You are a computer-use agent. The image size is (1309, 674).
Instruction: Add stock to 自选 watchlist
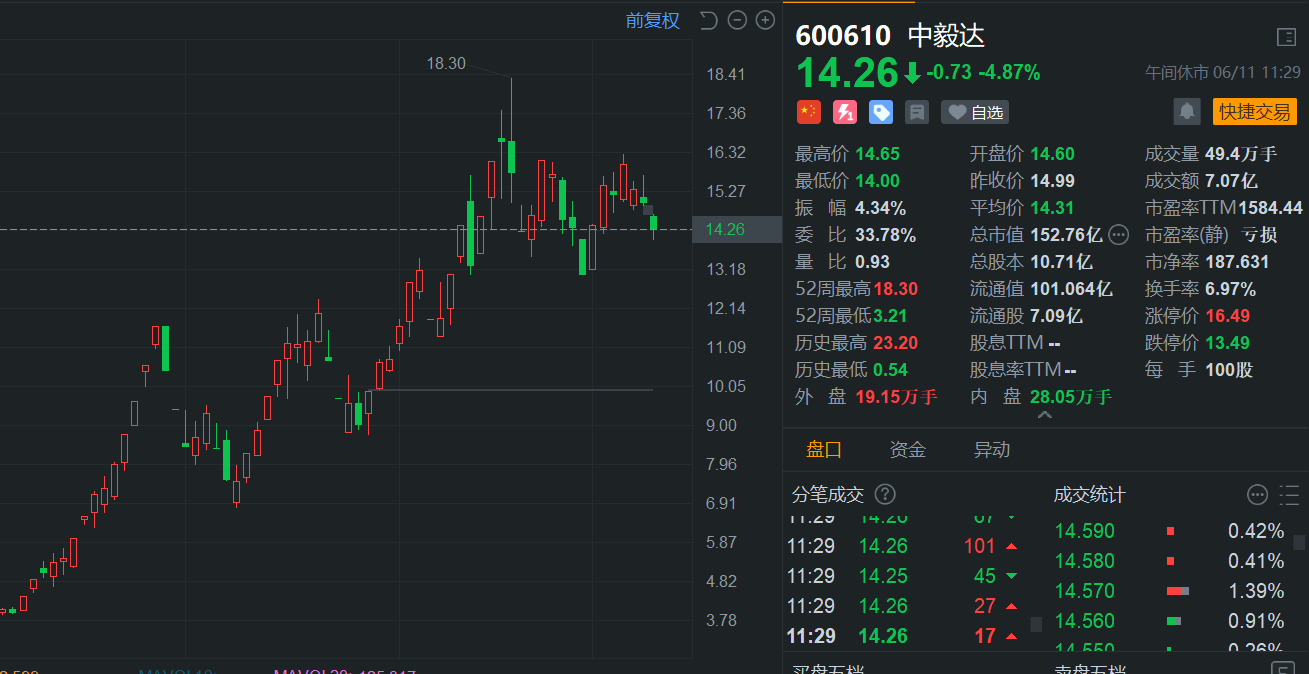click(x=975, y=112)
